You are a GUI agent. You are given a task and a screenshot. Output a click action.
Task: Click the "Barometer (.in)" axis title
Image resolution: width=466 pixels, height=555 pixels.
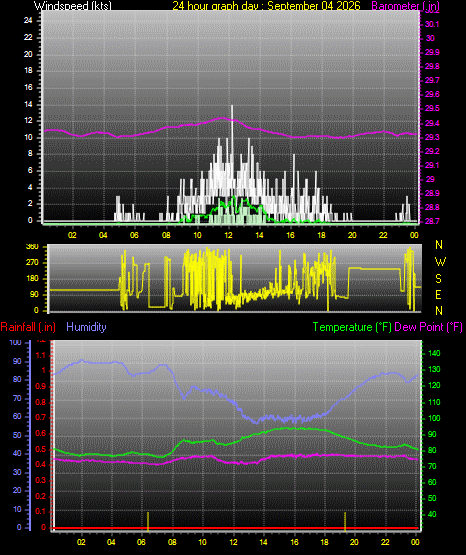pyautogui.click(x=405, y=5)
